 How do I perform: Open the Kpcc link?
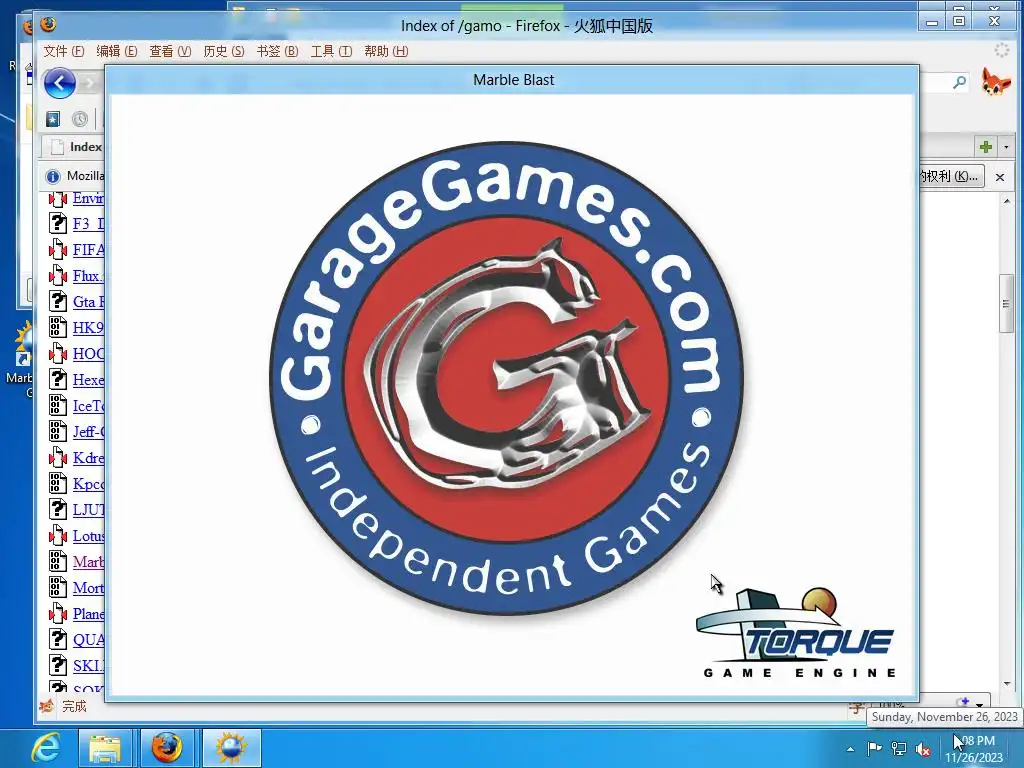pyautogui.click(x=88, y=484)
